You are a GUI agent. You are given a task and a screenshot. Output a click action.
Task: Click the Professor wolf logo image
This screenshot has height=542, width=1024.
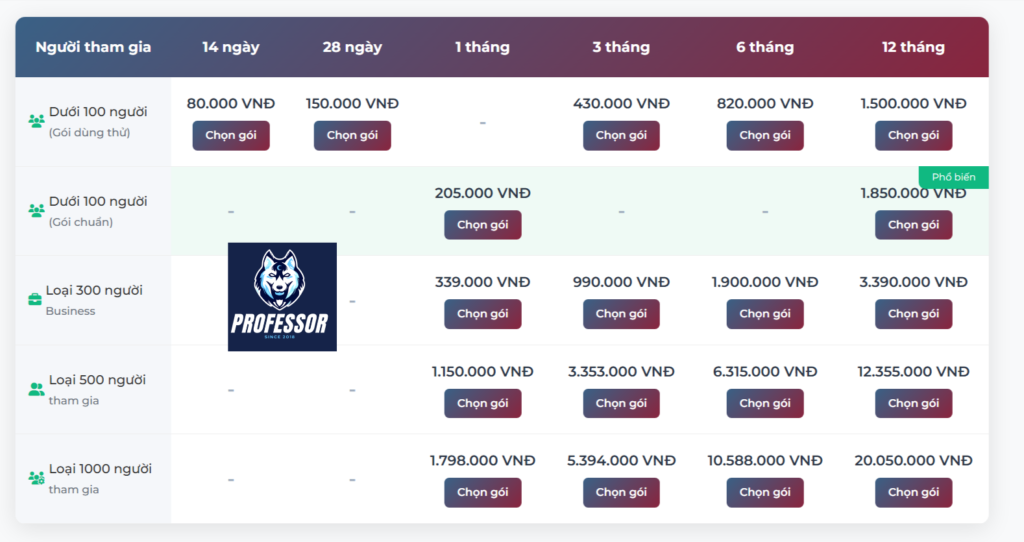(x=282, y=296)
